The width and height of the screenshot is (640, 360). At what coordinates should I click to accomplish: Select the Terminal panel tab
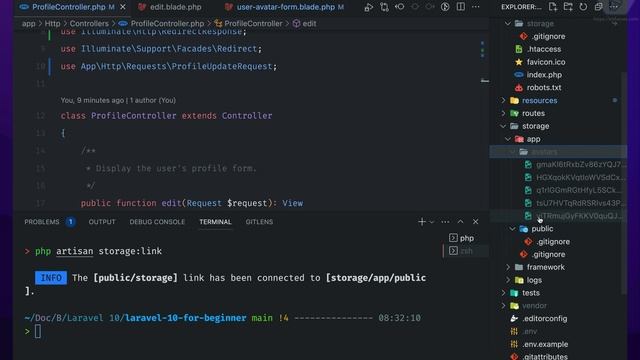click(215, 222)
